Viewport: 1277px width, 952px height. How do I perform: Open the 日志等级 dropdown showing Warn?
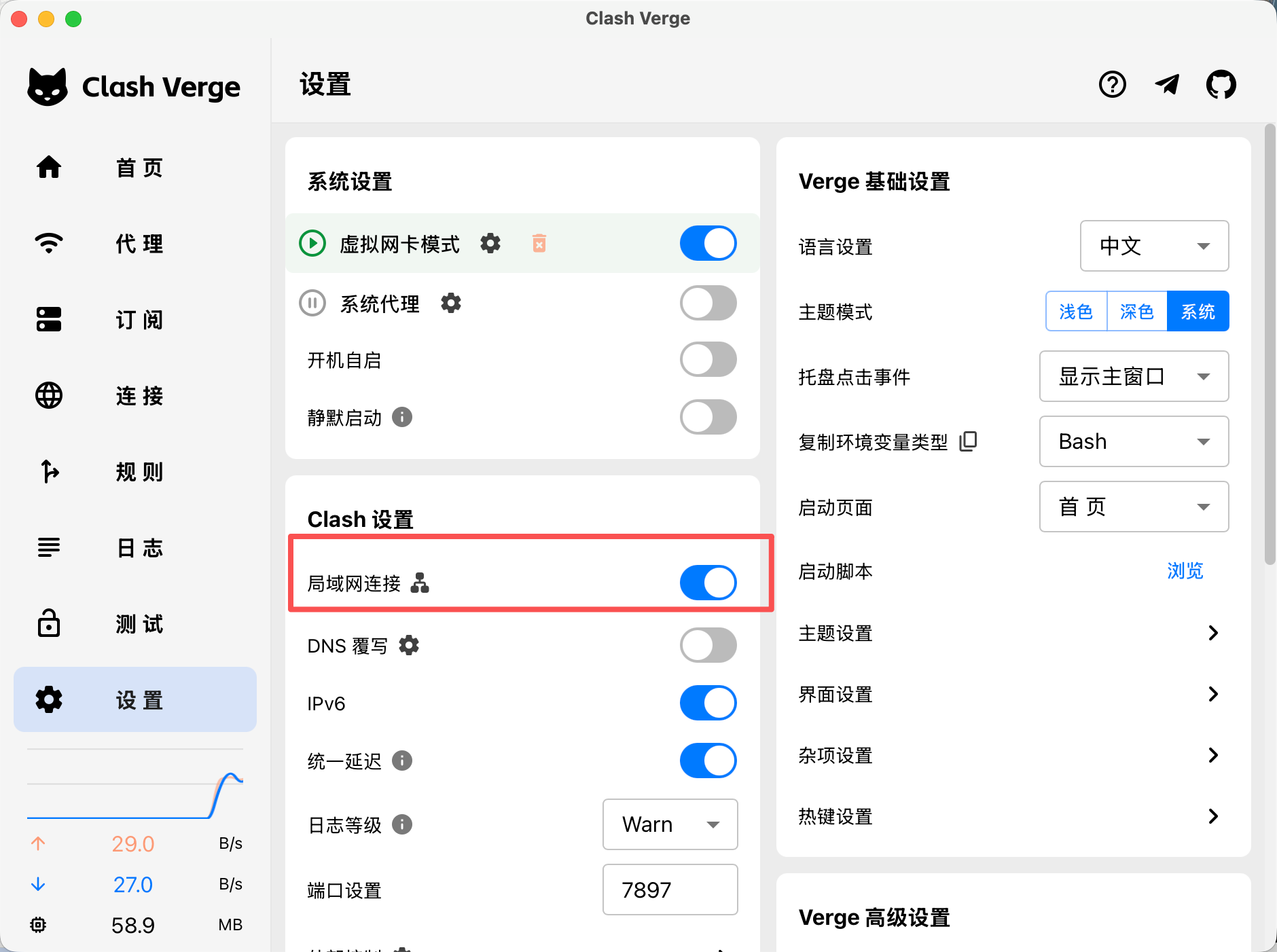point(670,824)
